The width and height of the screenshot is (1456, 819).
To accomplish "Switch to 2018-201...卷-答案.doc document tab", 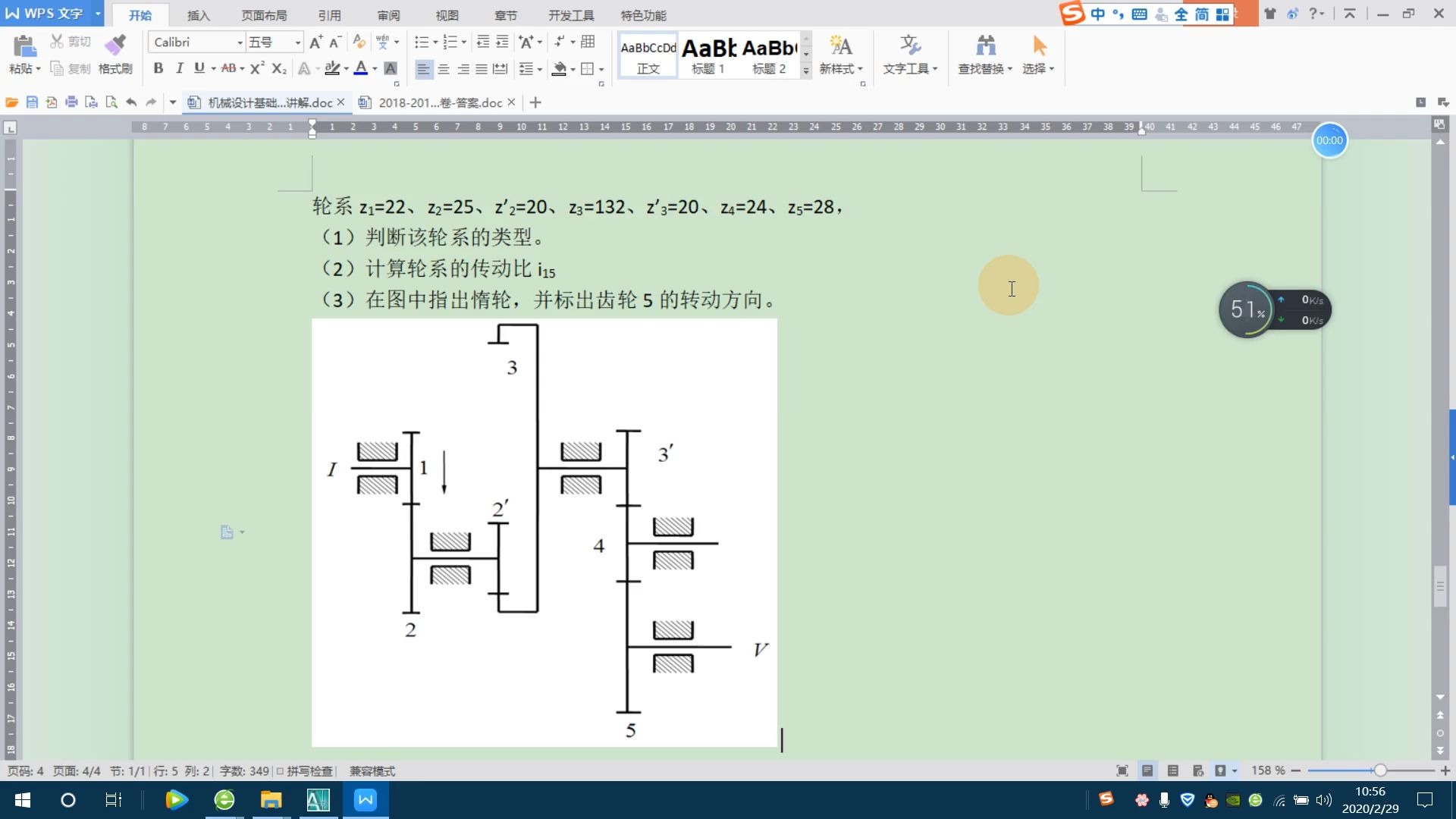I will [x=440, y=102].
